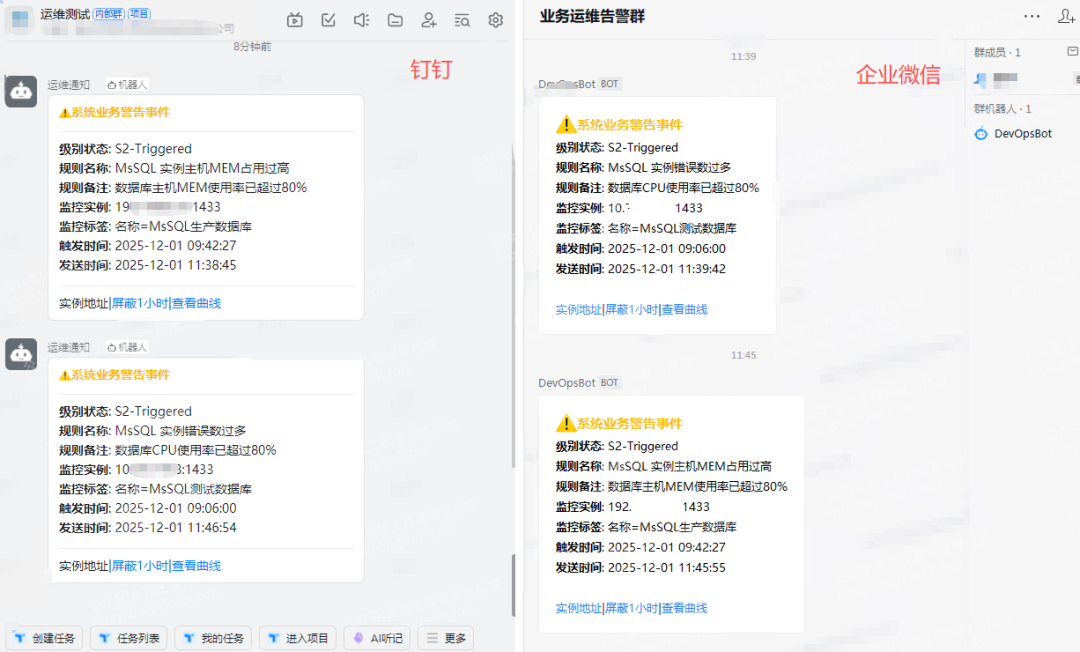Click the DevOpsBot robot icon in sidebar
This screenshot has height=652, width=1080.
pos(981,134)
